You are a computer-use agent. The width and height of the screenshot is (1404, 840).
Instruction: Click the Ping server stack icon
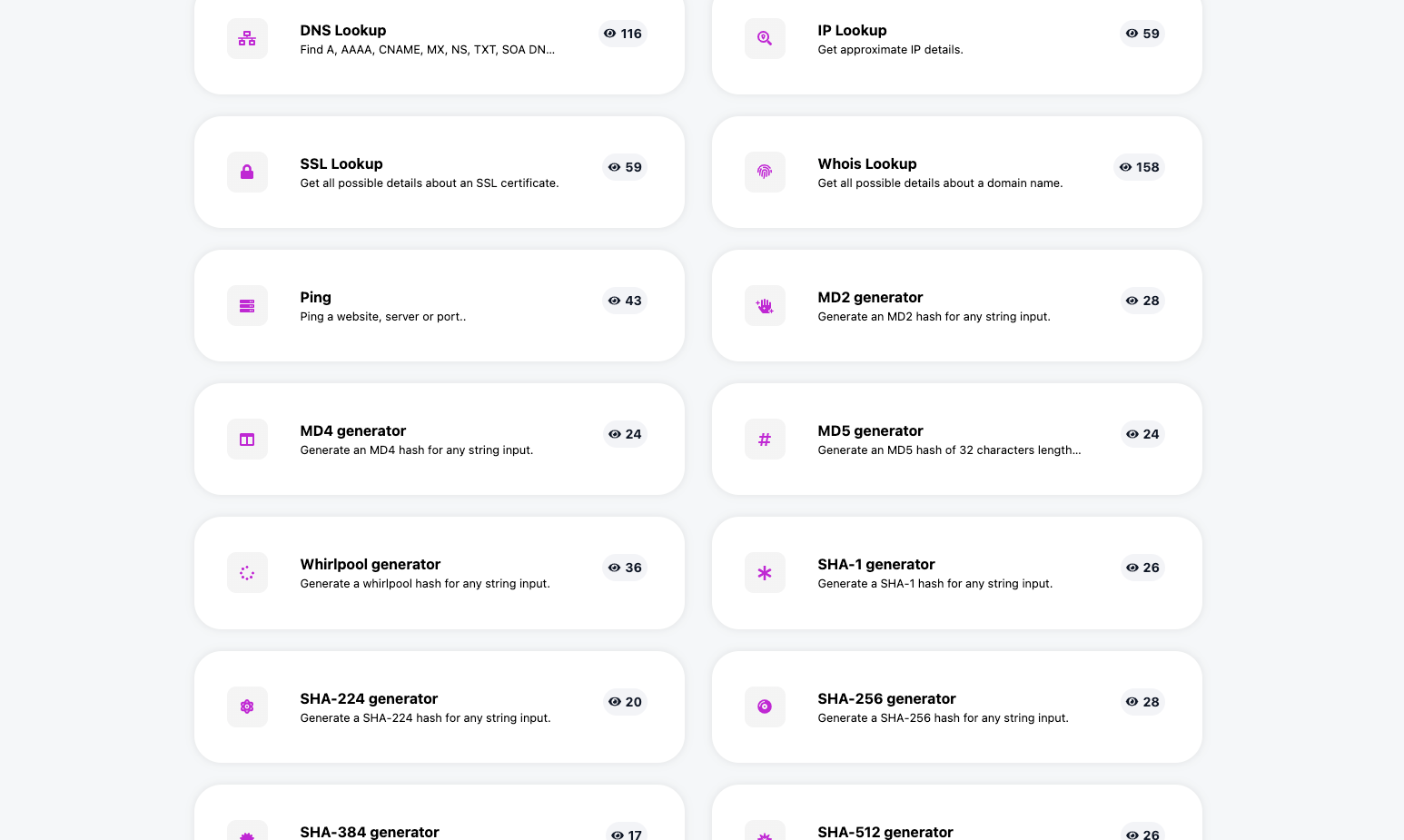[x=247, y=305]
